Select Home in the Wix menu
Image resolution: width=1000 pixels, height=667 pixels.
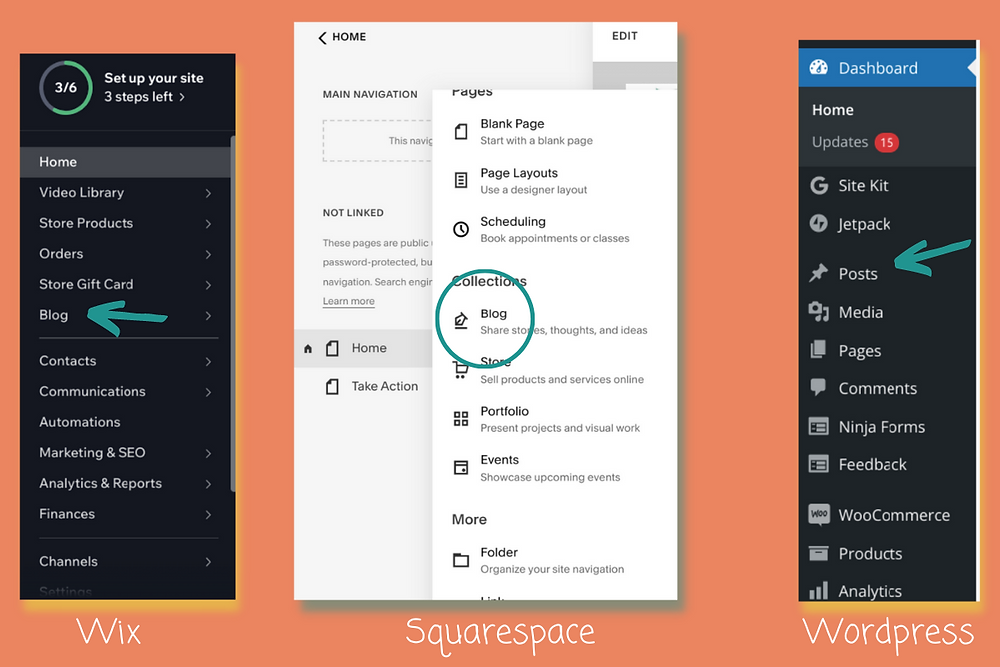coord(125,162)
